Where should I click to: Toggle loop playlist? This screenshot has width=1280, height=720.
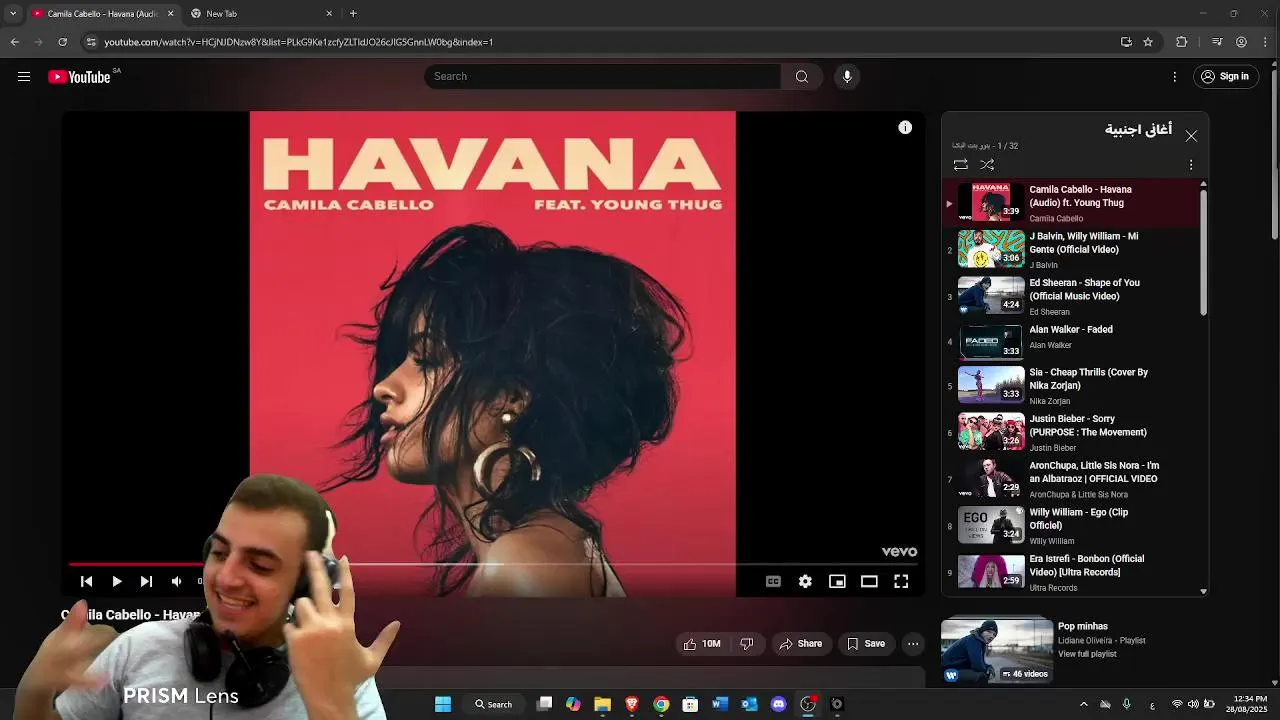960,164
